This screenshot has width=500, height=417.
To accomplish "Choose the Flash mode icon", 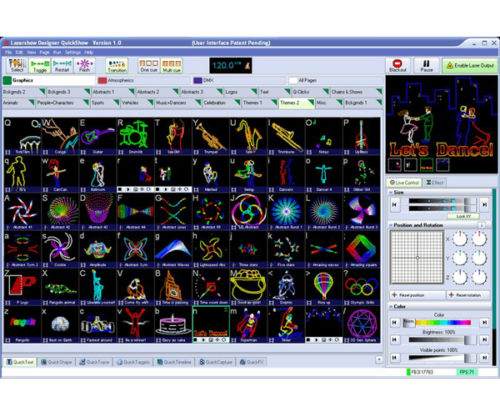I will (x=84, y=65).
